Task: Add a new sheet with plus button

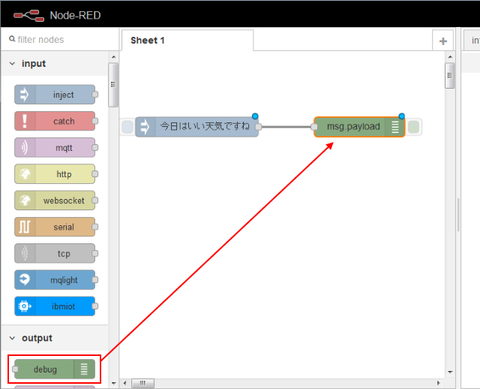Action: (x=443, y=41)
